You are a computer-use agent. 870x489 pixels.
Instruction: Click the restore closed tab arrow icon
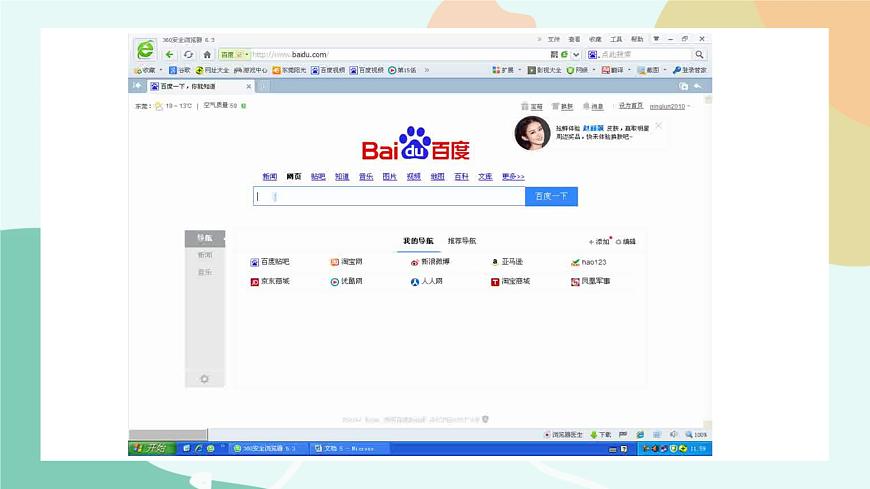coord(697,86)
